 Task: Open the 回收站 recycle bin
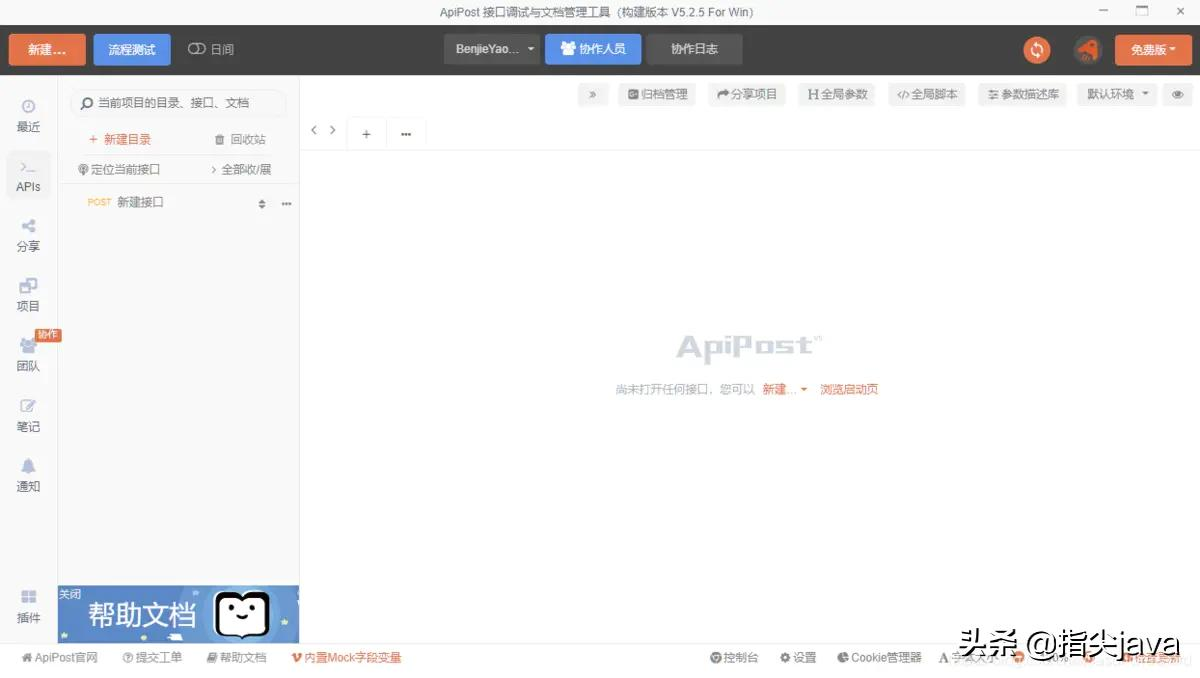[x=240, y=140]
